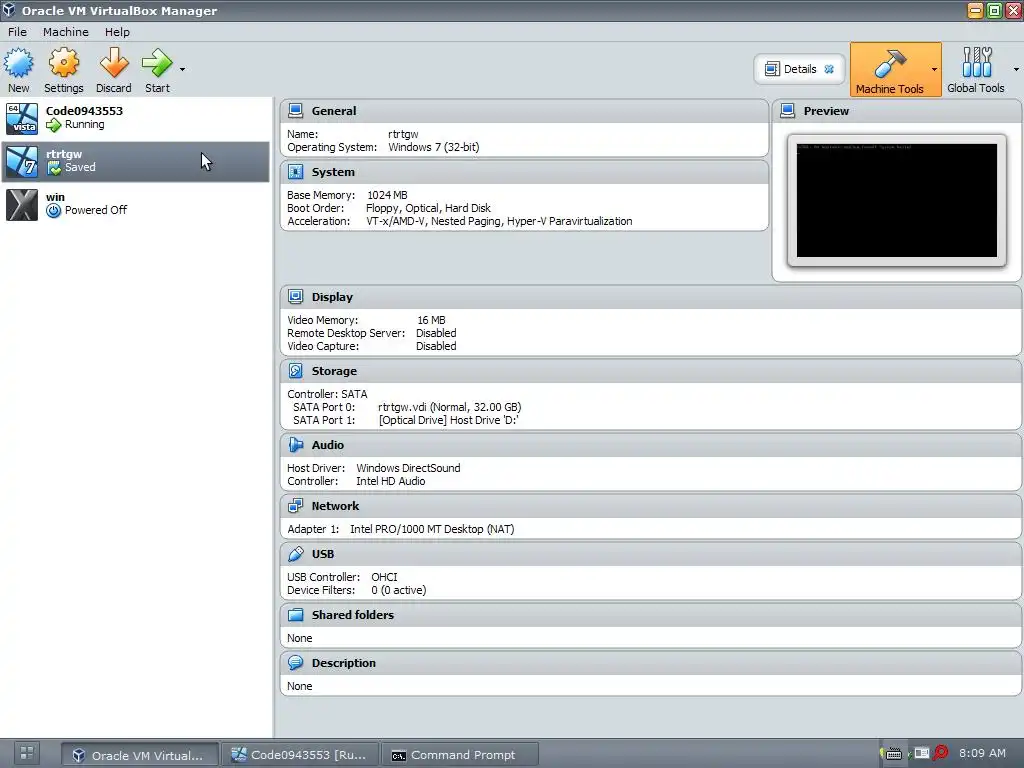The image size is (1024, 768).
Task: Click the Discard saved state icon
Action: pos(114,63)
